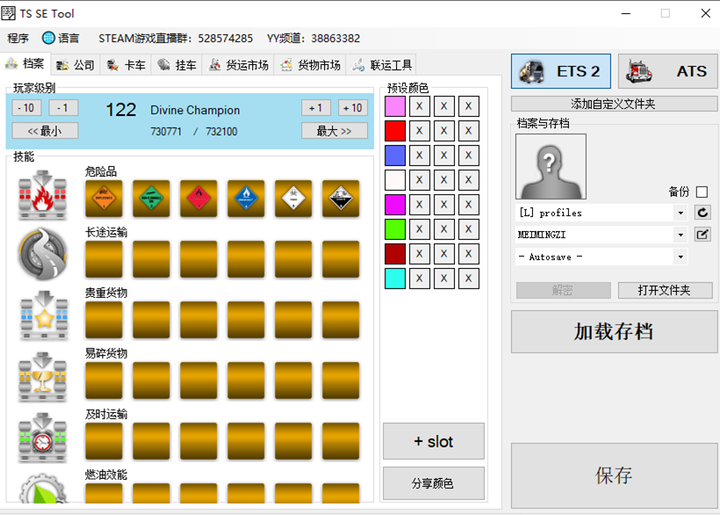Select the ATS game button
The height and width of the screenshot is (515, 720).
(x=668, y=71)
